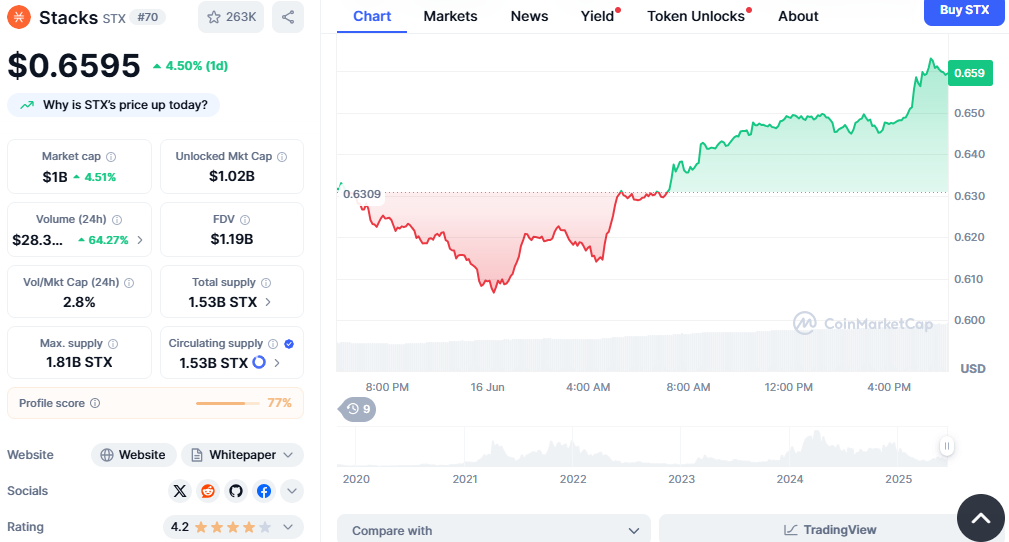1009x542 pixels.
Task: Click the chart range slider handle
Action: pos(946,446)
